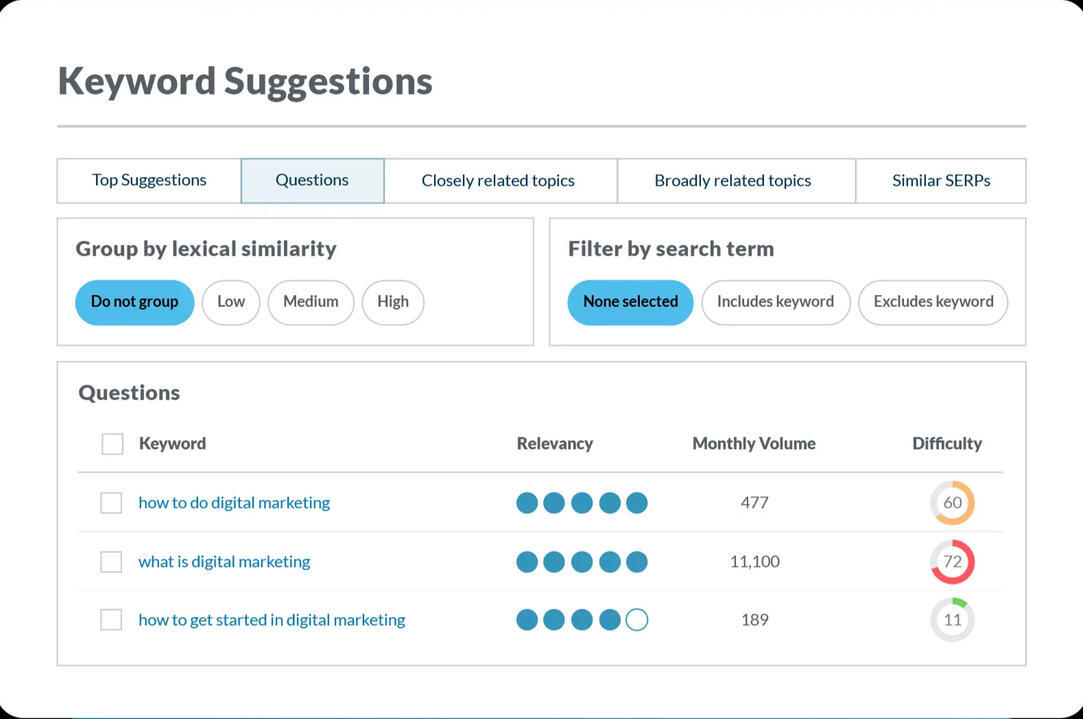Open the Questions tab

311,180
